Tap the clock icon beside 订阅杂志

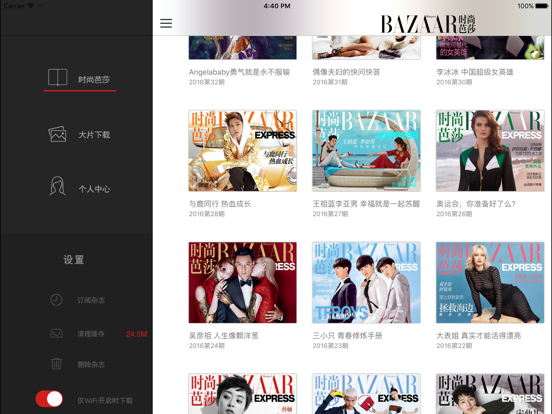56,300
